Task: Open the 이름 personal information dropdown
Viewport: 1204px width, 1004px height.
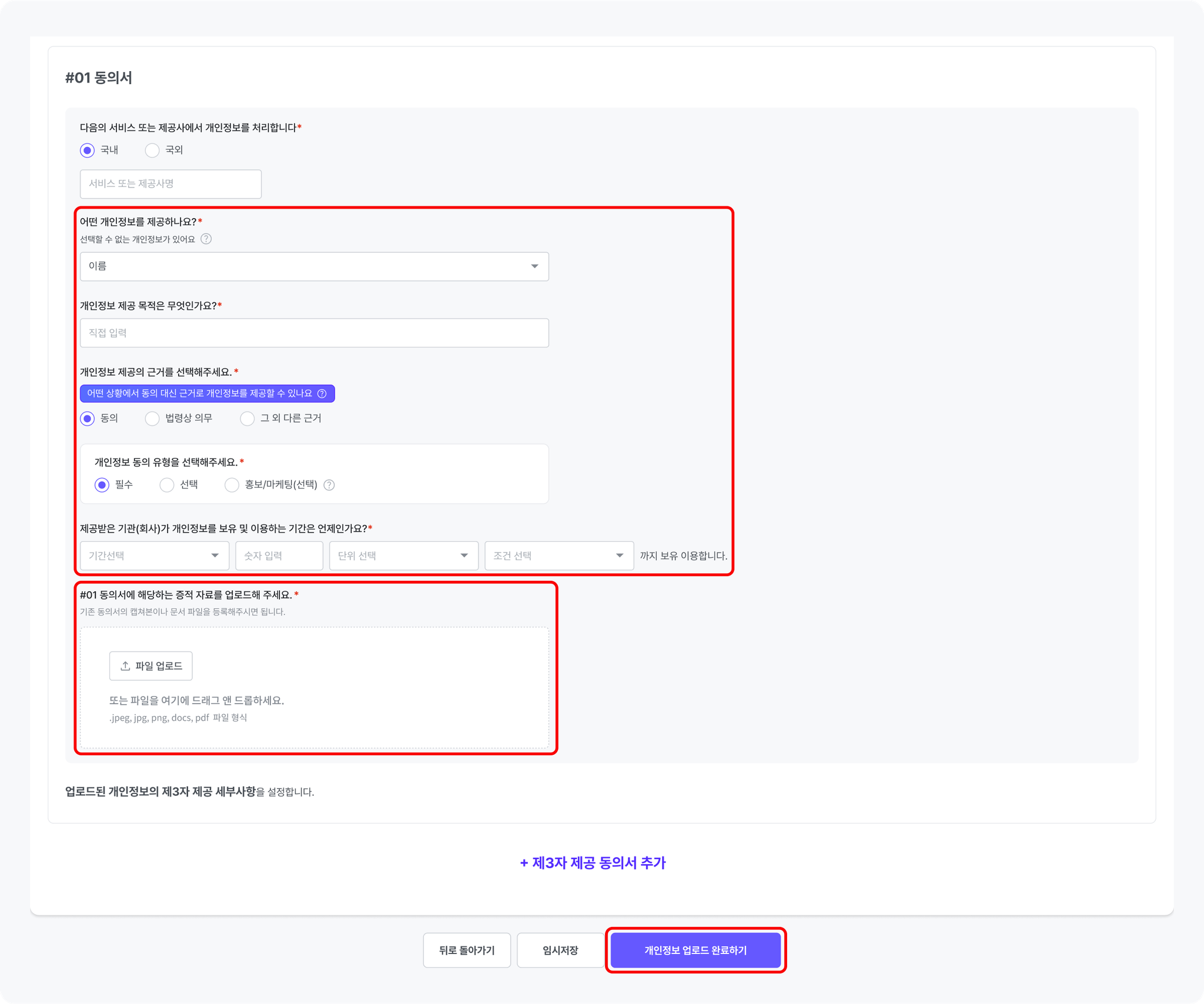Action: 315,267
